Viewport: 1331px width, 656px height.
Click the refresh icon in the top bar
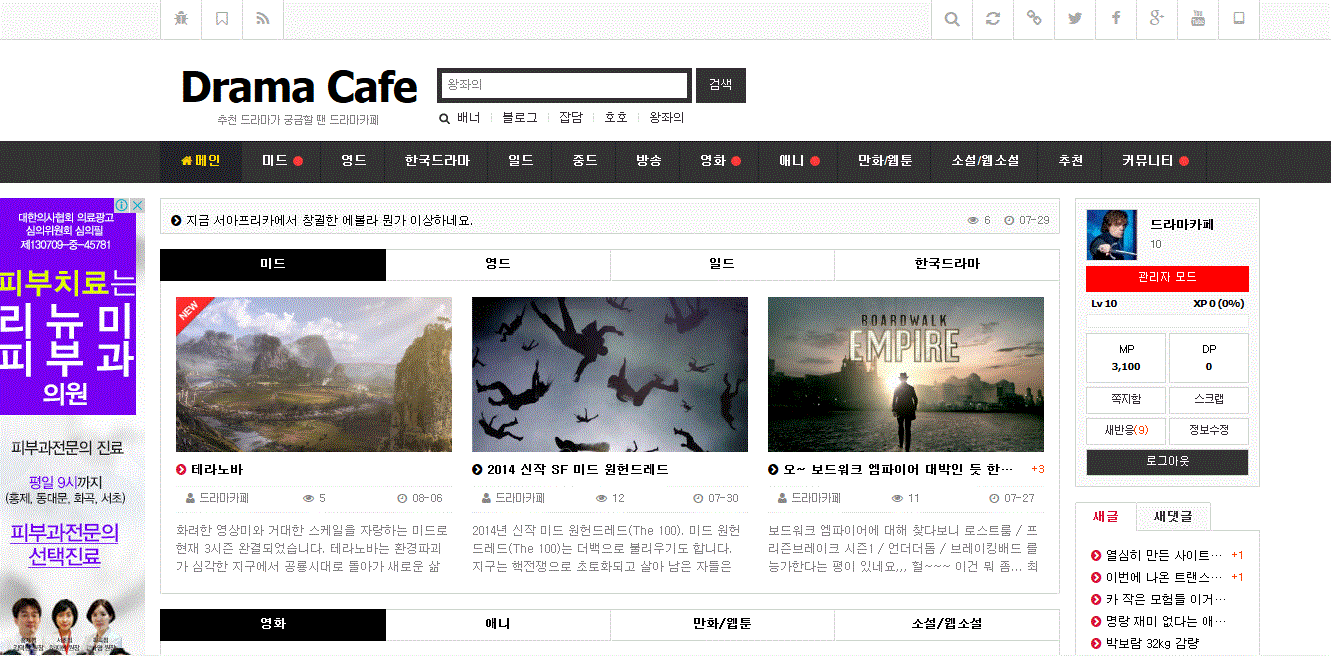pyautogui.click(x=992, y=19)
